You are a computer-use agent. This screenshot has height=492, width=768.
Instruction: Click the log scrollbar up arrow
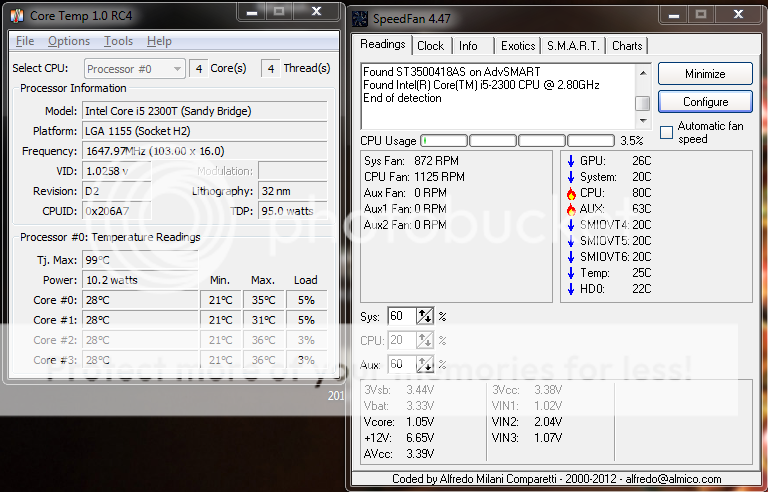pos(643,73)
